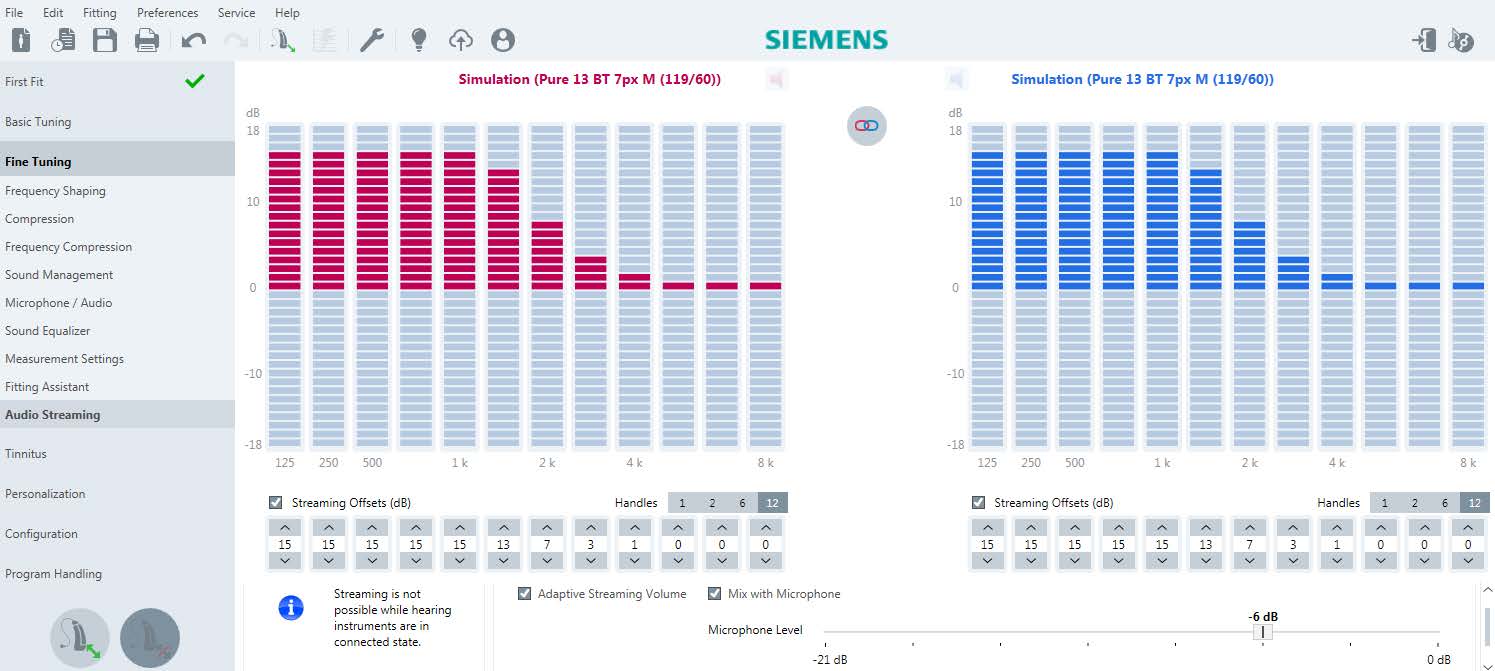Screen dimensions: 1495x671
Task: Click the green First Fit checkmark
Action: click(x=195, y=81)
